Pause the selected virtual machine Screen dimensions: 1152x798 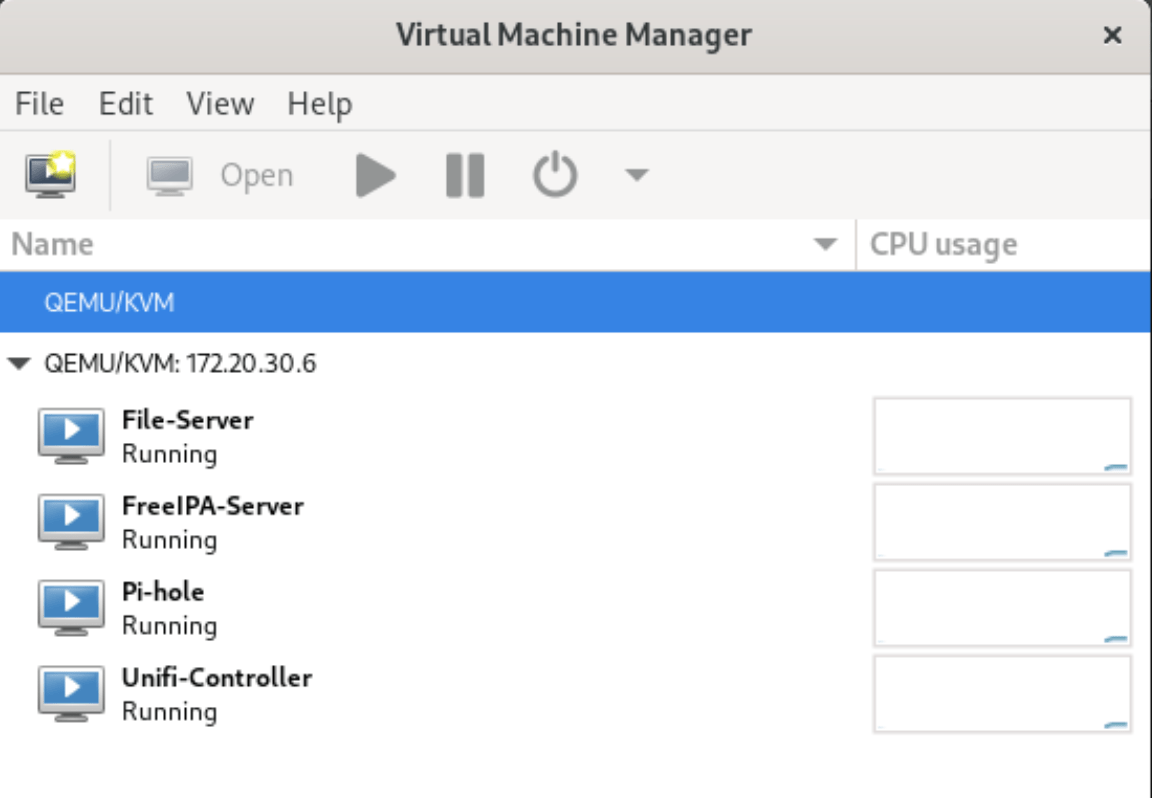tap(464, 173)
